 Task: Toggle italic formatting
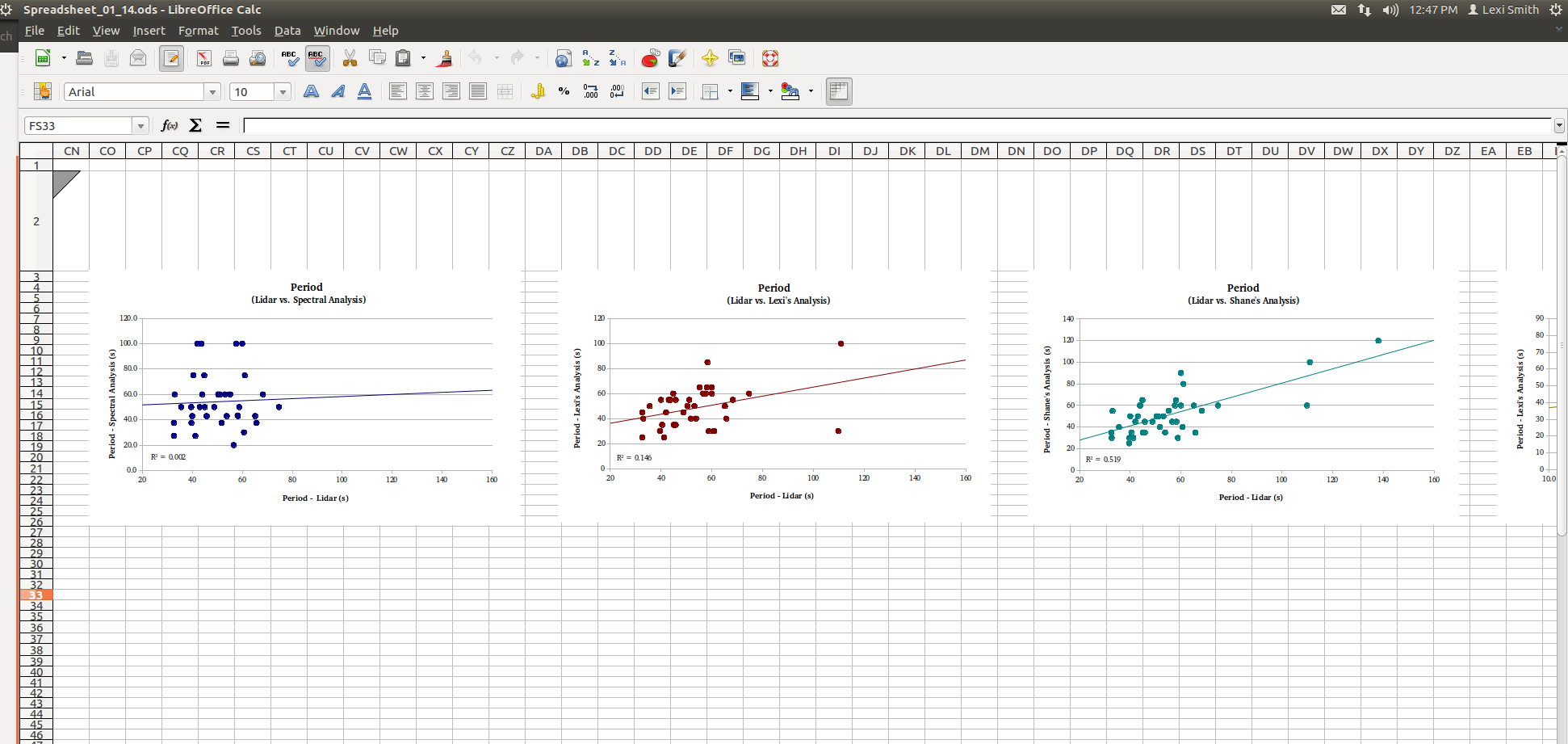tap(337, 91)
